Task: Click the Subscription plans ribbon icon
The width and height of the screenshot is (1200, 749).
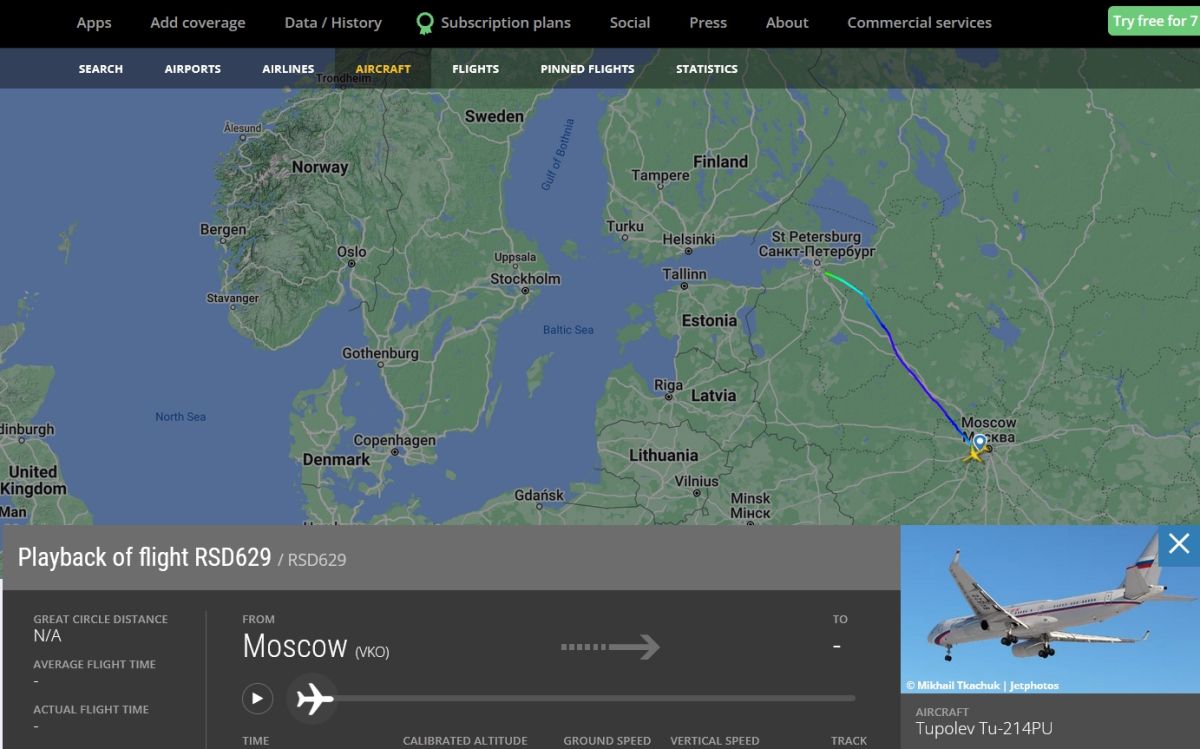Action: (x=425, y=23)
